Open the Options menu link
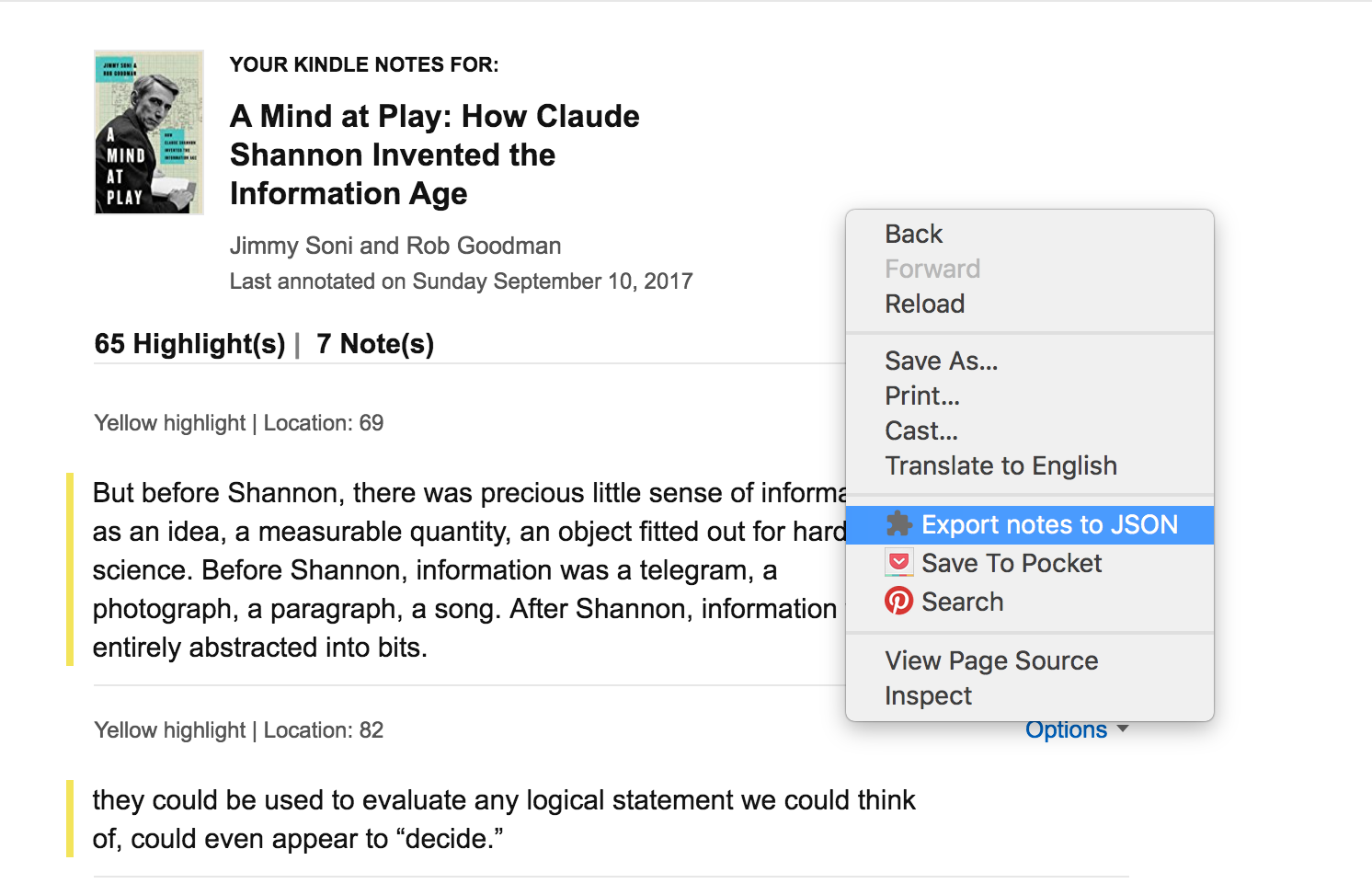The height and width of the screenshot is (895, 1372). (1067, 730)
